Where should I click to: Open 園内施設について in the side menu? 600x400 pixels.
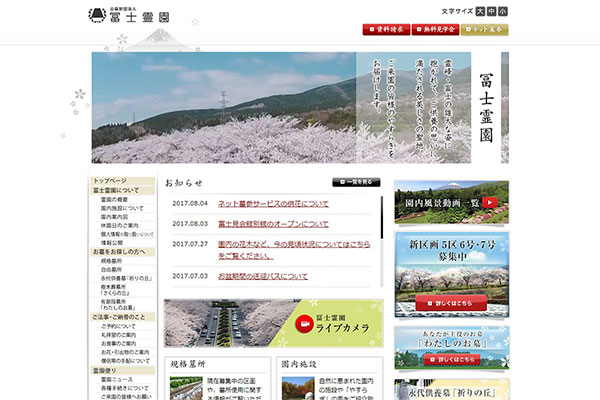pos(122,208)
